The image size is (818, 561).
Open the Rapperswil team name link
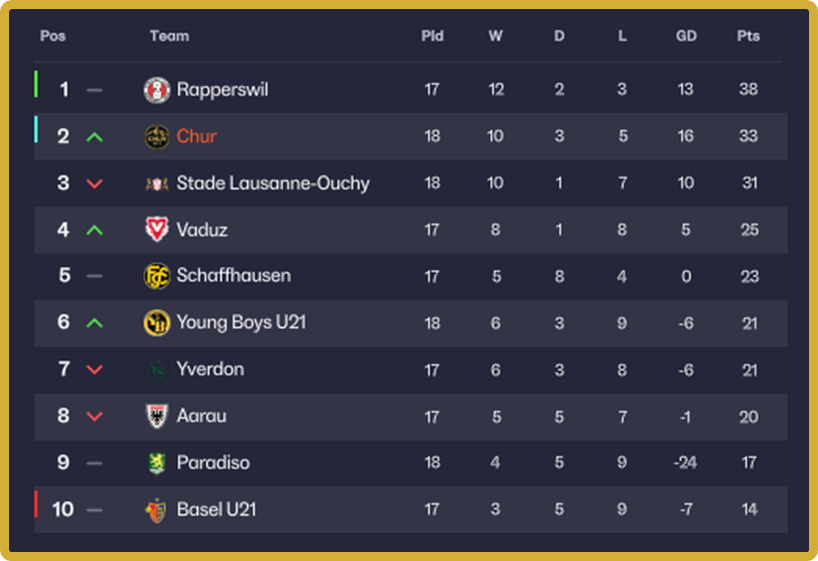pyautogui.click(x=222, y=90)
